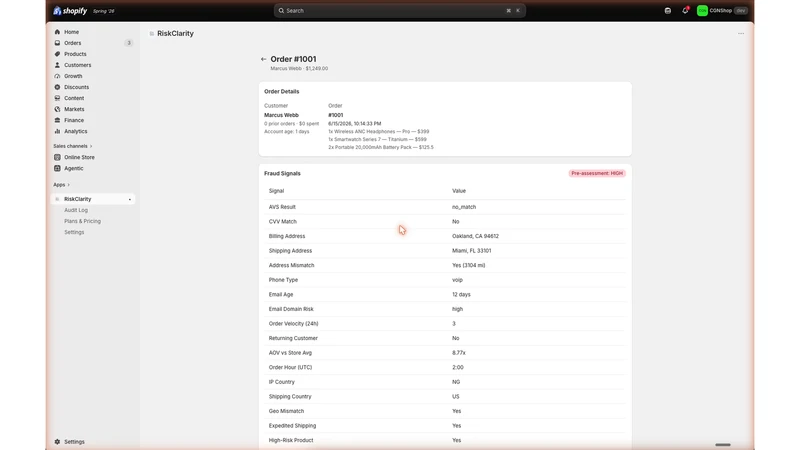Click the pin toggle next to RiskClarity
800x450 pixels.
(130, 199)
